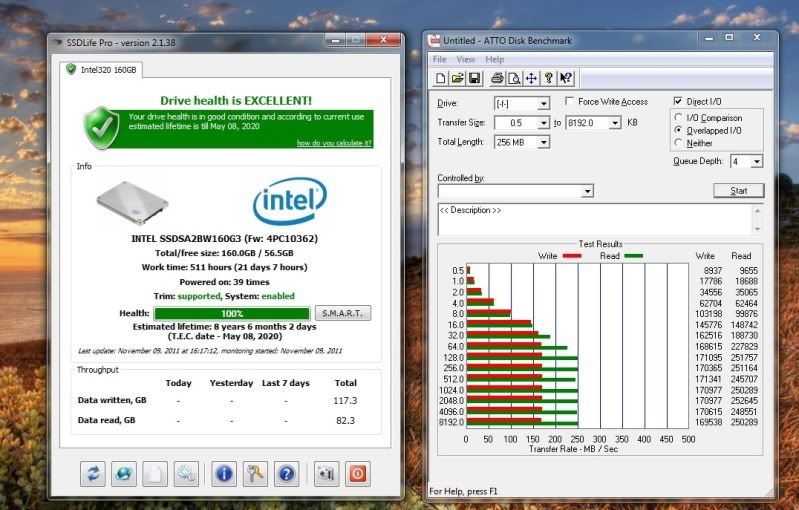Click the refresh arrows icon in SSDLife
Image resolution: width=799 pixels, height=510 pixels.
(x=94, y=473)
